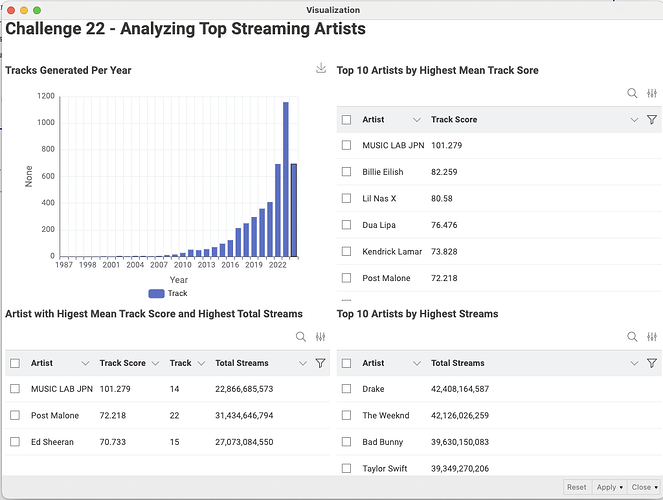Open the Artist column dropdown in Highest Streams table
Viewport: 663px width, 500px height.
(x=416, y=364)
